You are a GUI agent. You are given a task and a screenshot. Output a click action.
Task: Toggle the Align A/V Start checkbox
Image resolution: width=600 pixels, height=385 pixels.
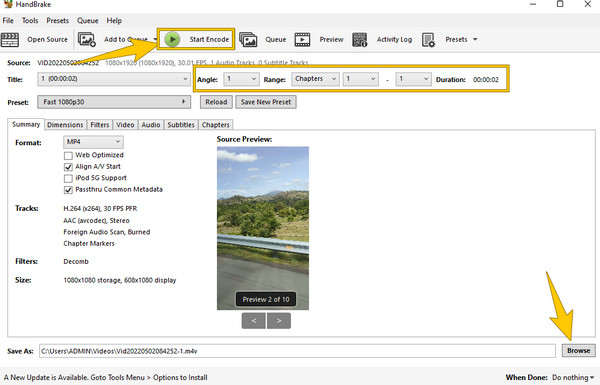click(68, 167)
